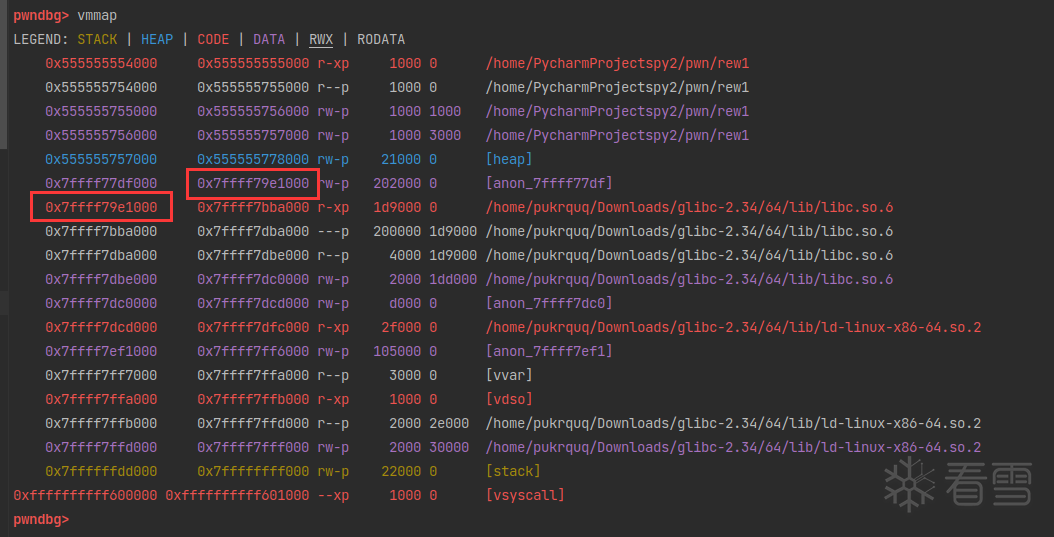This screenshot has width=1054, height=537.
Task: Select the r-xp rew1 file path
Action: click(617, 64)
